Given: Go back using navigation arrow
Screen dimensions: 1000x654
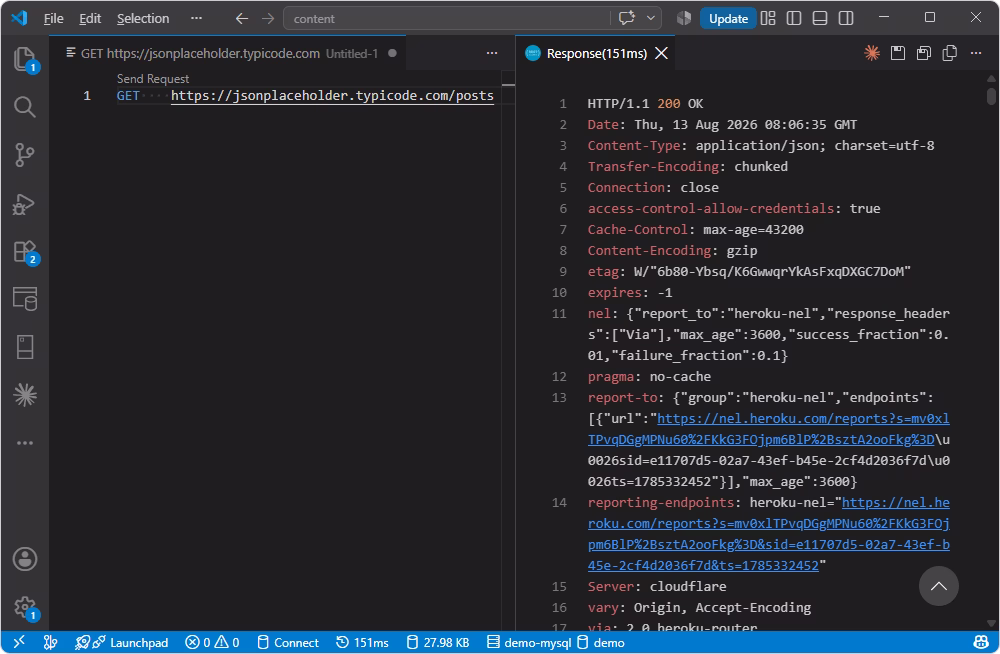Looking at the screenshot, I should click(x=241, y=19).
